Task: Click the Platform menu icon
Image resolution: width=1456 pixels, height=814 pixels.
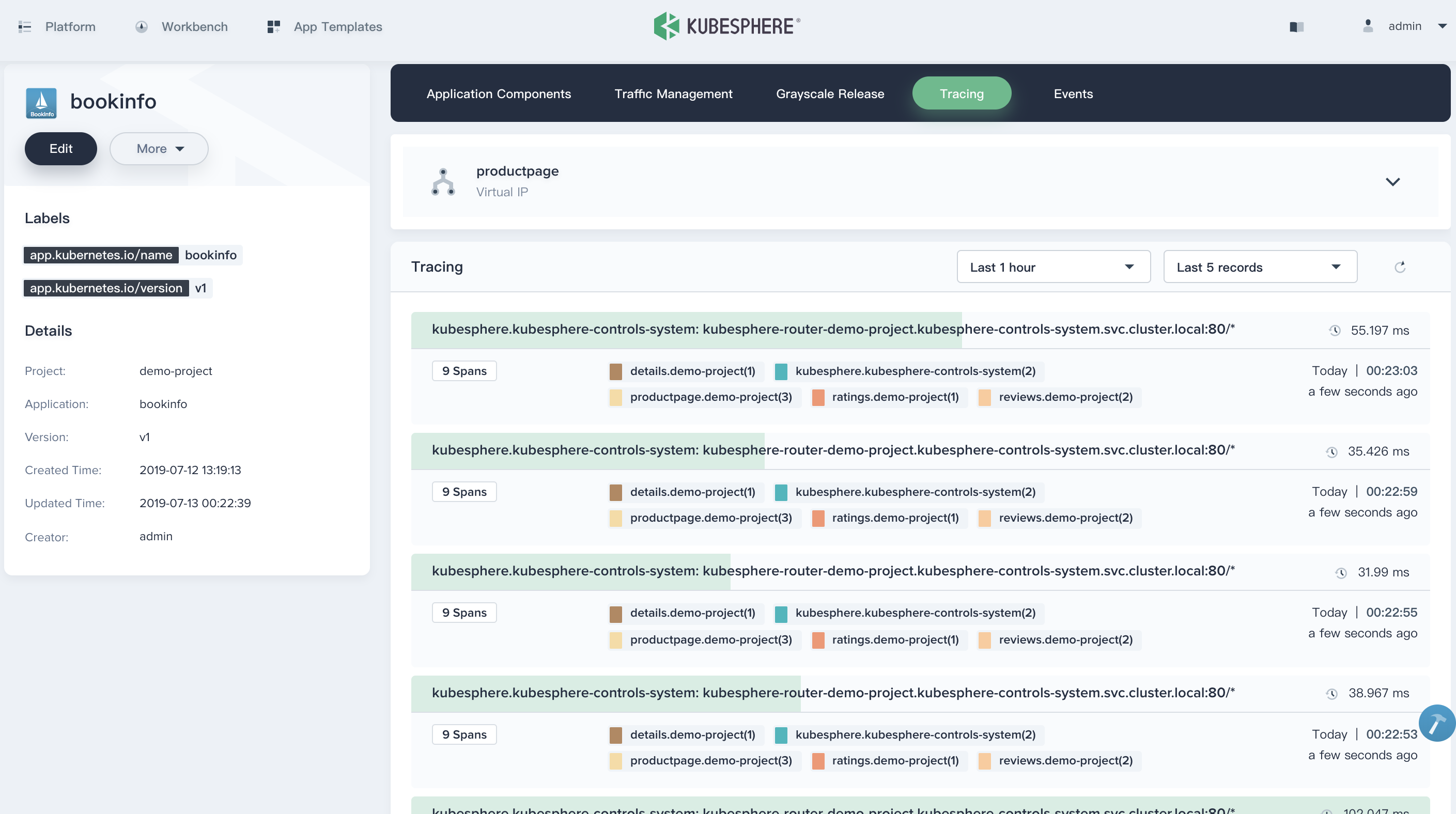Action: tap(24, 26)
